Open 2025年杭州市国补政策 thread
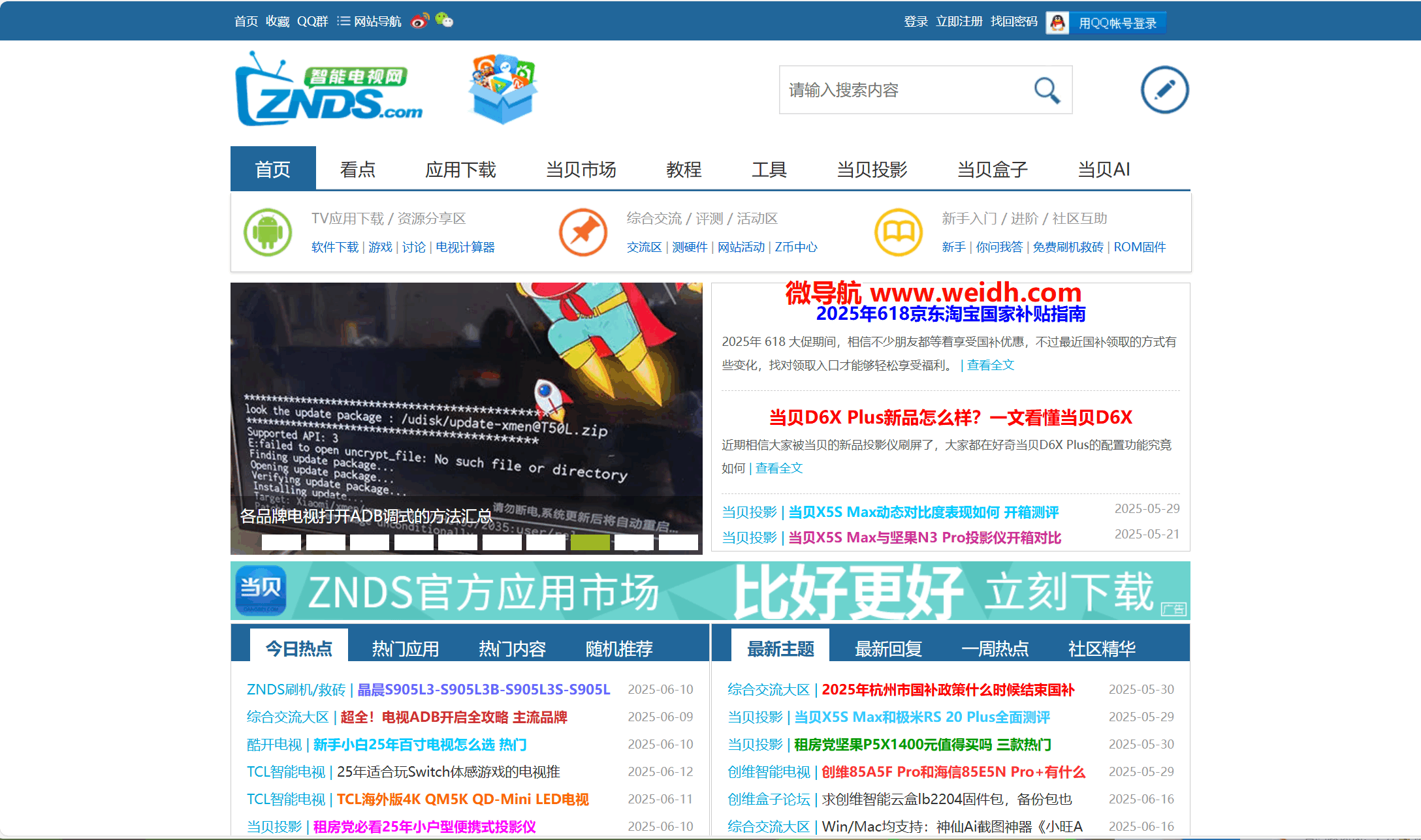 pos(948,690)
